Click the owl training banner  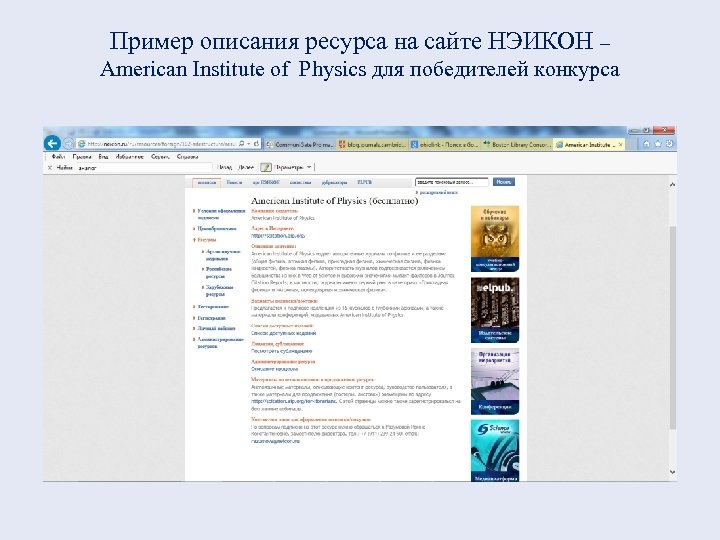coord(495,239)
